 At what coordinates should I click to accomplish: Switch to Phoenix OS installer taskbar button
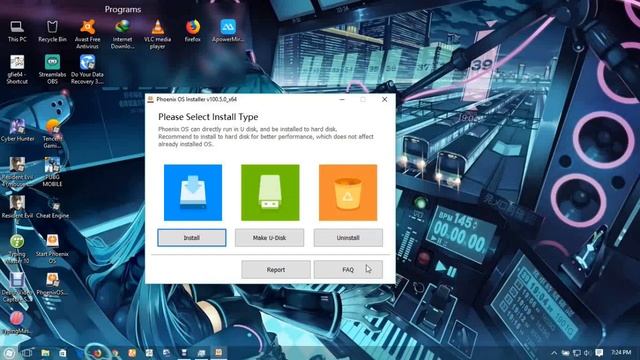218,352
